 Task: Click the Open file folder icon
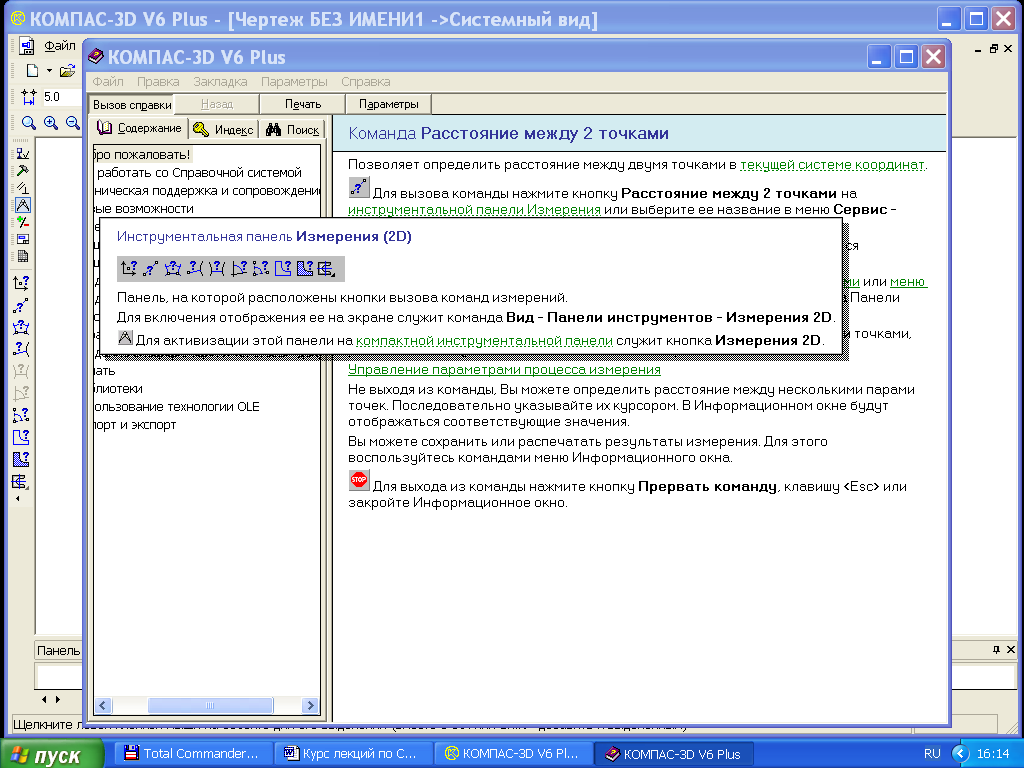tap(68, 71)
